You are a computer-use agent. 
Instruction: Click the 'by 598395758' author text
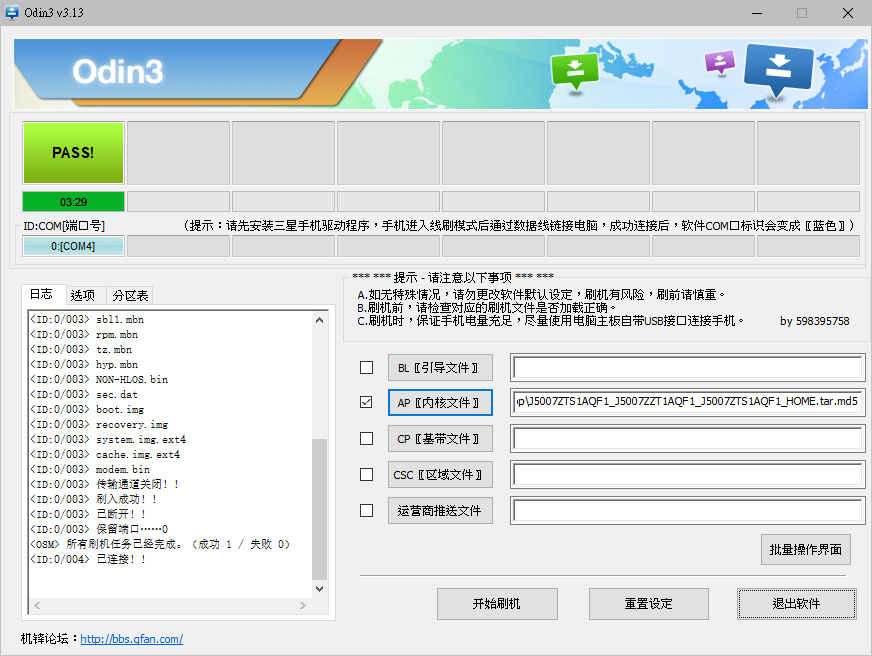click(815, 321)
